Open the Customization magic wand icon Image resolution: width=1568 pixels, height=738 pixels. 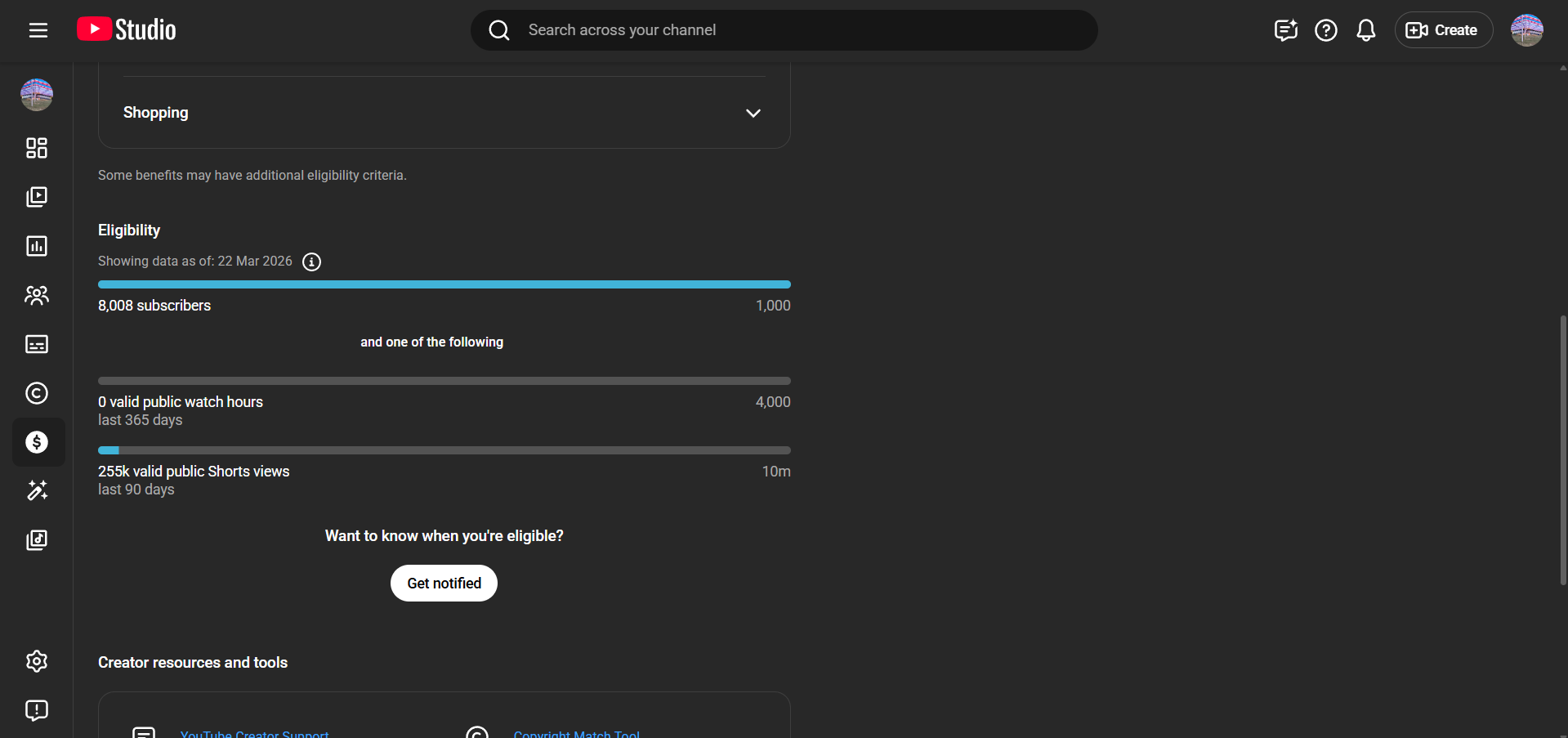tap(37, 490)
